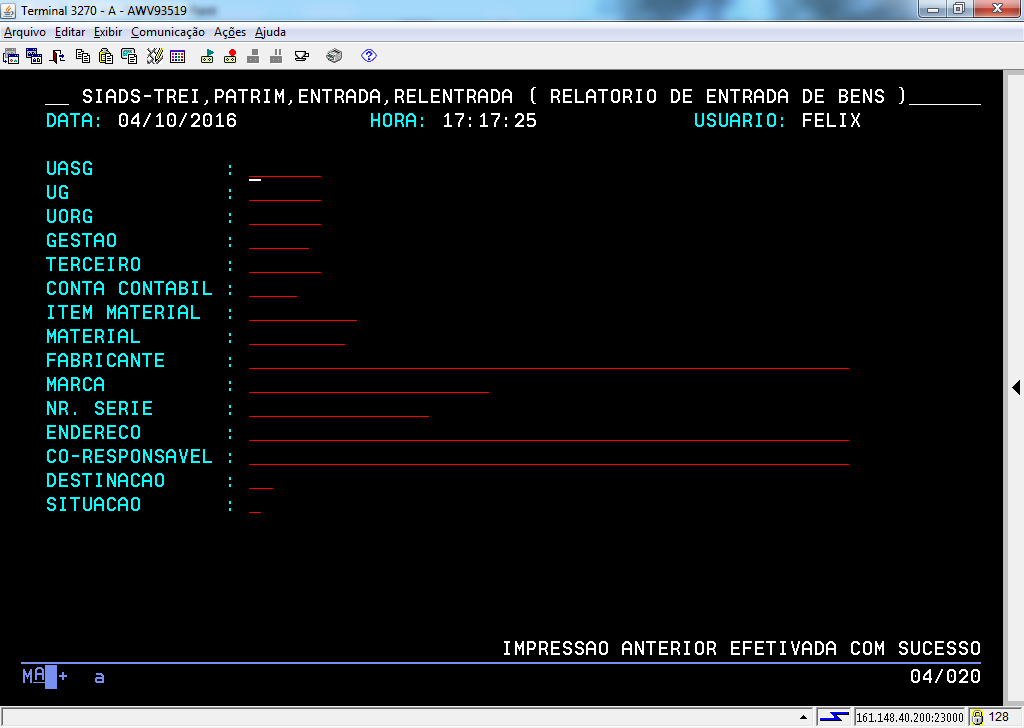Click the MATERIAL input field
Image resolution: width=1024 pixels, height=728 pixels.
click(297, 337)
